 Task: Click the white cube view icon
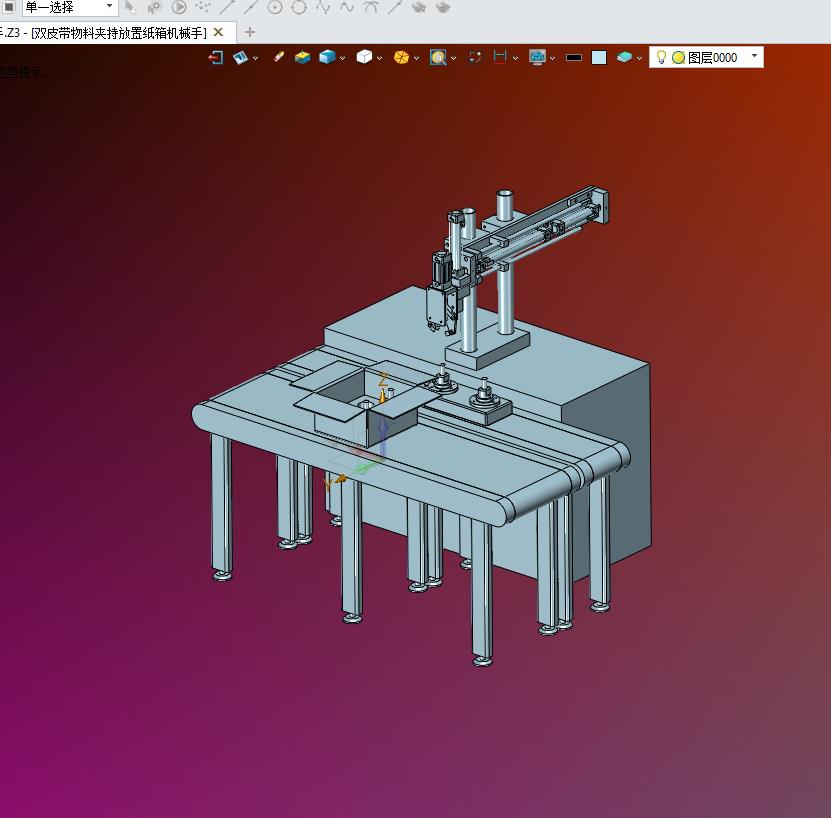click(364, 58)
